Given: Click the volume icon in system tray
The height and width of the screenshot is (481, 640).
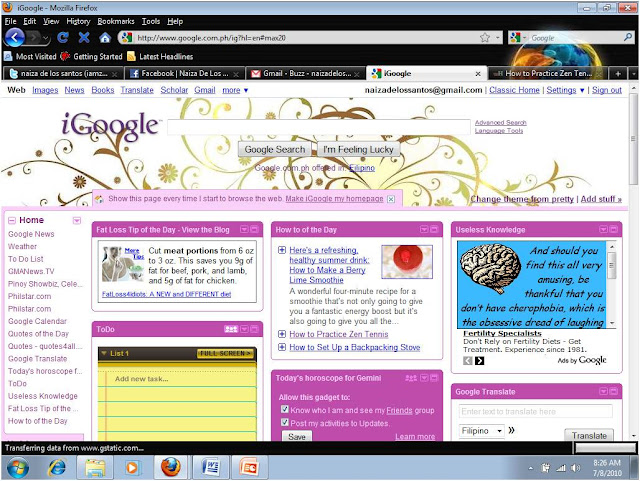Looking at the screenshot, I should [x=576, y=468].
